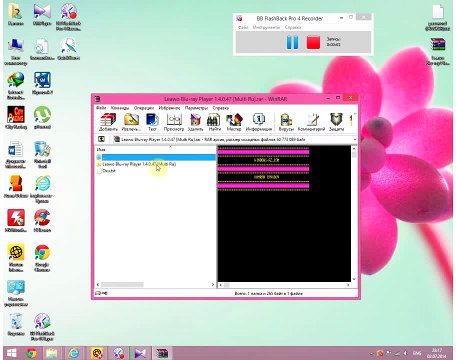Open the Windows Start button
The width and height of the screenshot is (456, 360).
pyautogui.click(x=12, y=353)
